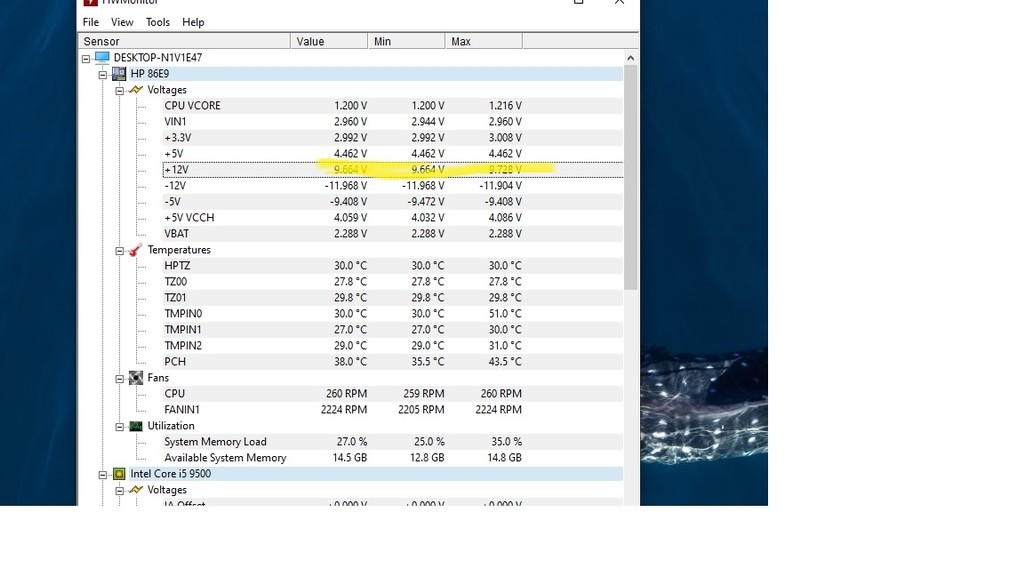The image size is (1024, 576).
Task: Select the FANIN1 fan row
Action: [392, 409]
